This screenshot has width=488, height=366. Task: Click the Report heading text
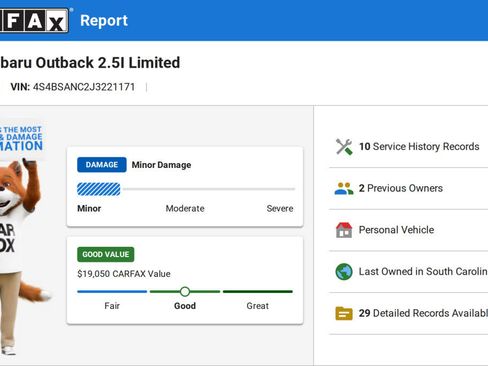[x=104, y=21]
